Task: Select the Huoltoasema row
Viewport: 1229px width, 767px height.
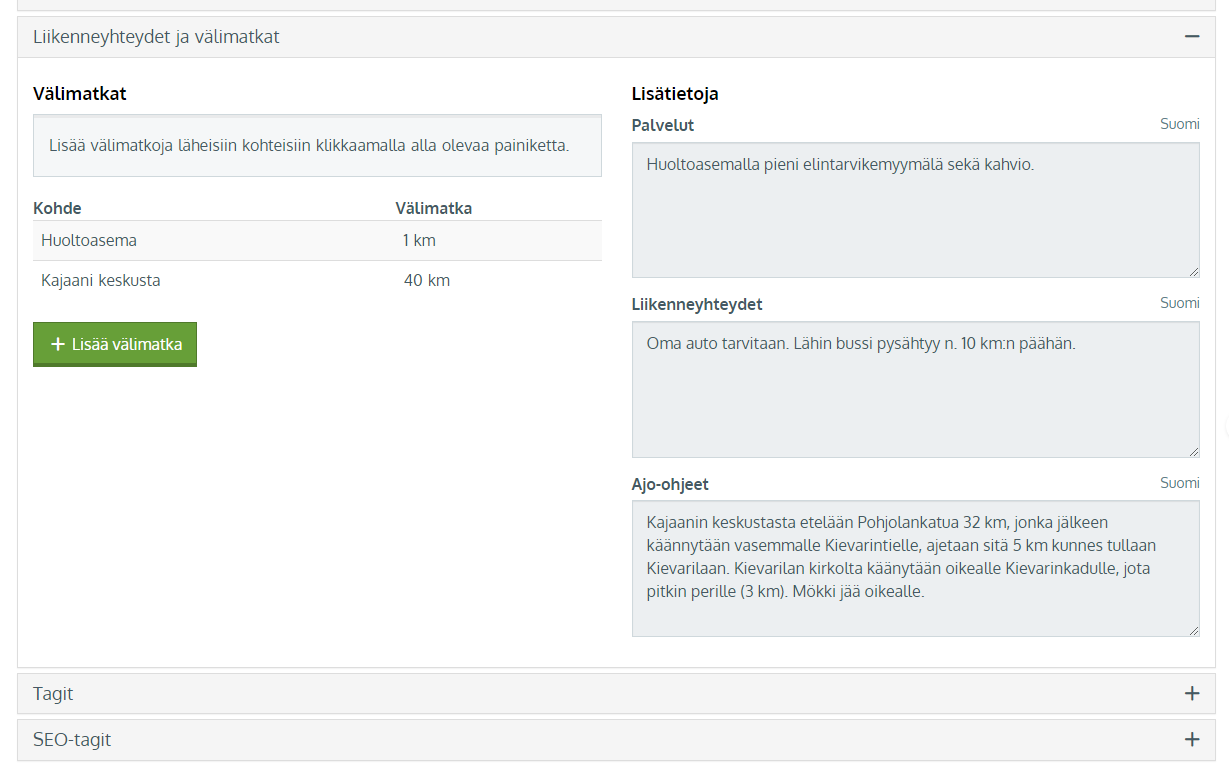Action: pos(317,240)
